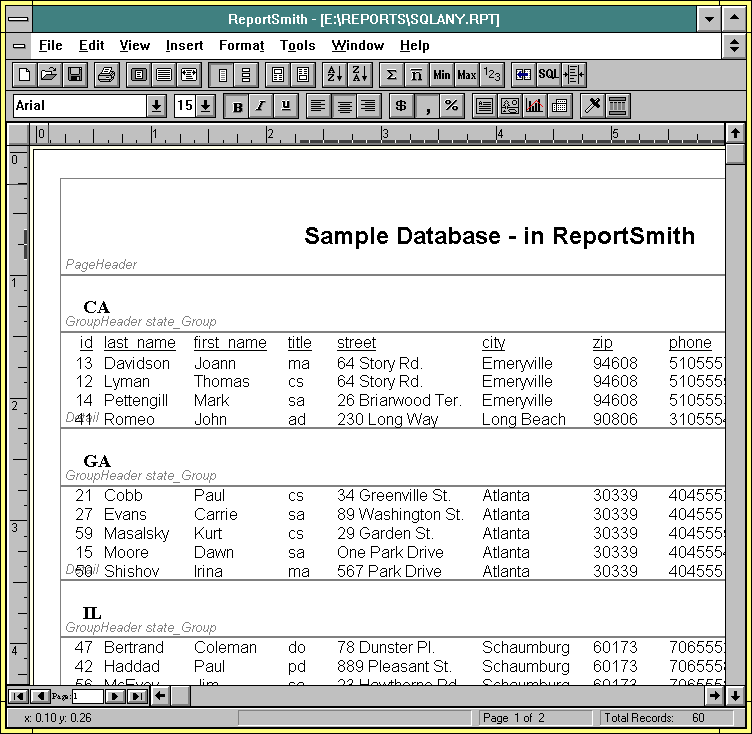Screen dimensions: 752x734
Task: Click the column width adjust icon
Action: [574, 75]
